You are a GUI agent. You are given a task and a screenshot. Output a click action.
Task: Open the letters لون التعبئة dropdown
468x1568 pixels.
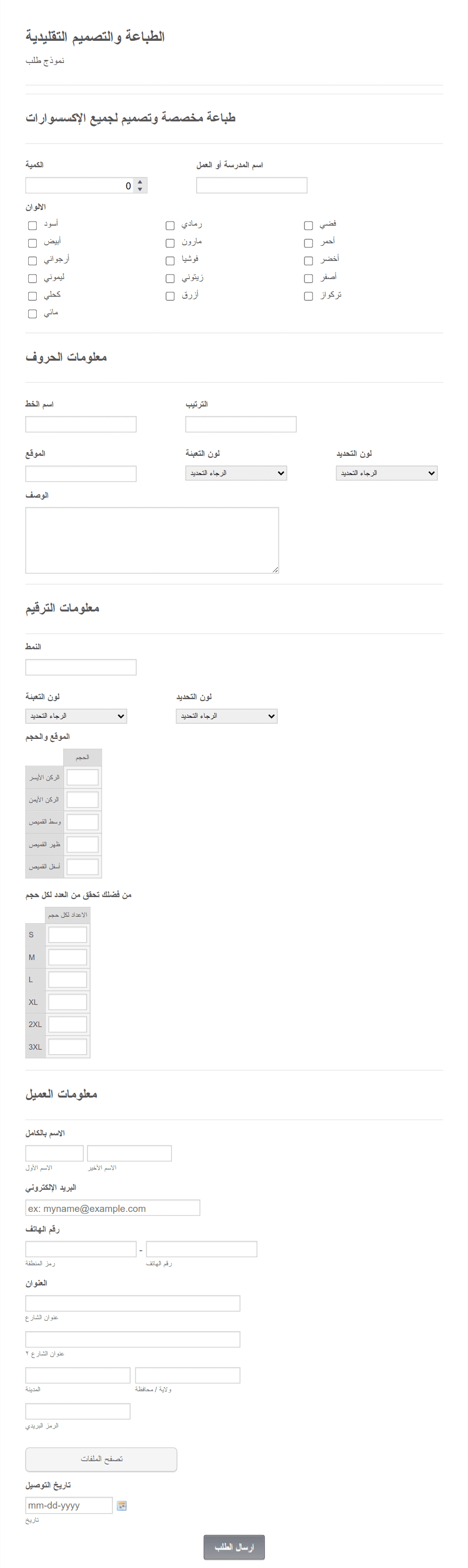click(x=236, y=473)
